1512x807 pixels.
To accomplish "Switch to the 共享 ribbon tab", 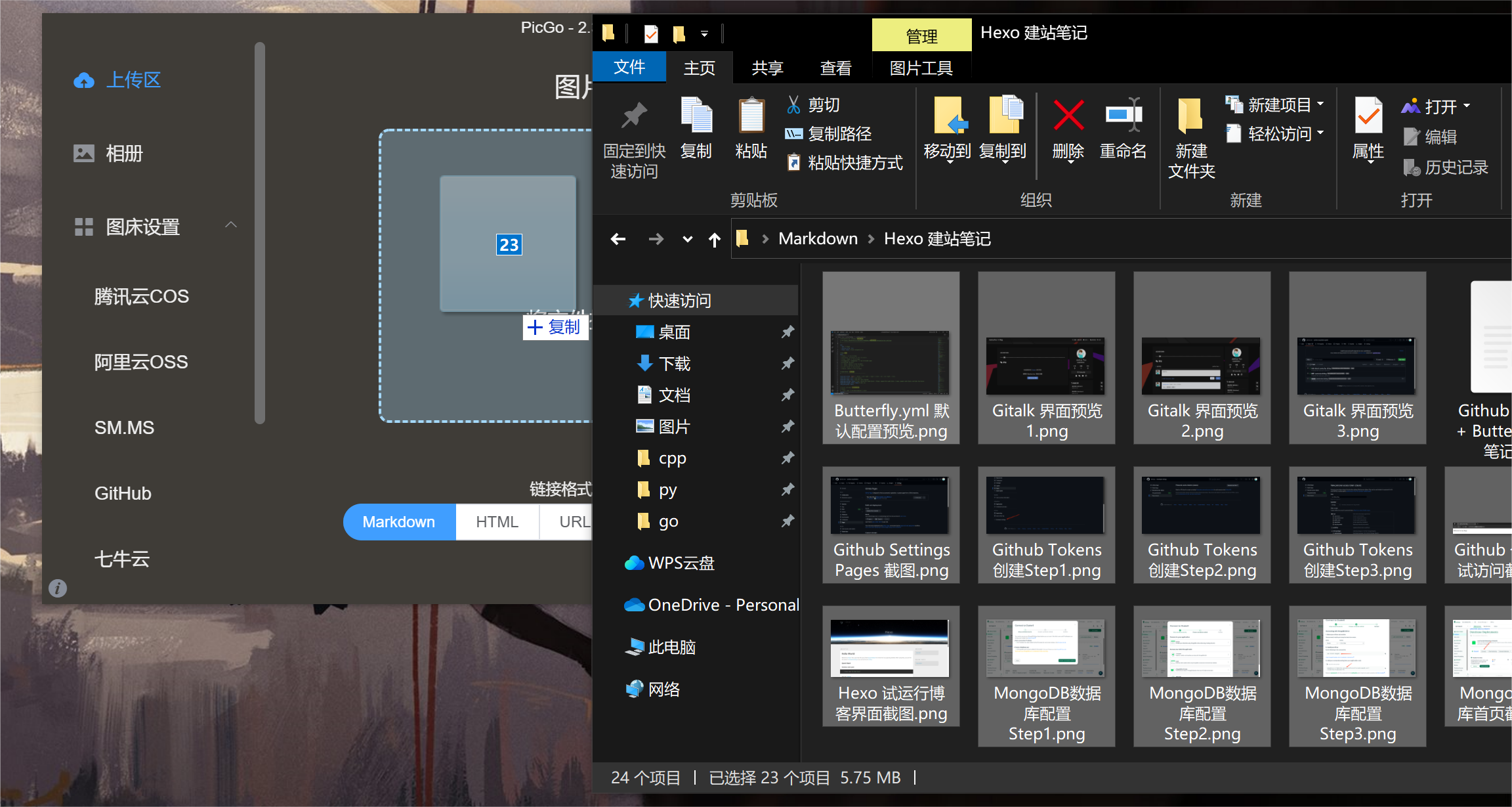I will (x=767, y=68).
